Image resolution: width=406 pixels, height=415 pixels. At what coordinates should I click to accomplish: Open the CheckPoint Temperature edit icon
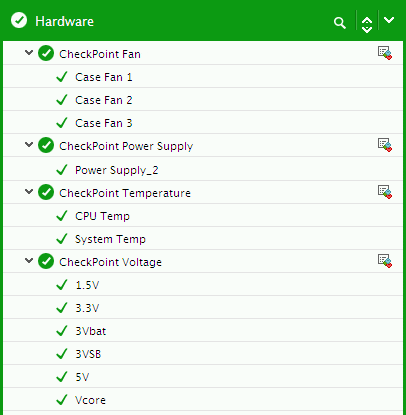(x=385, y=192)
